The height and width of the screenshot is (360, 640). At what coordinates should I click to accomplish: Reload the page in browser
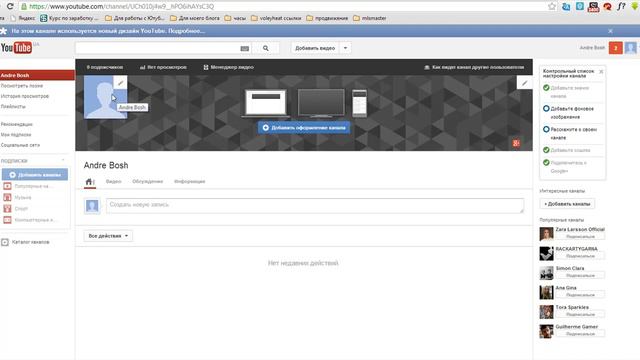pos(10,6)
